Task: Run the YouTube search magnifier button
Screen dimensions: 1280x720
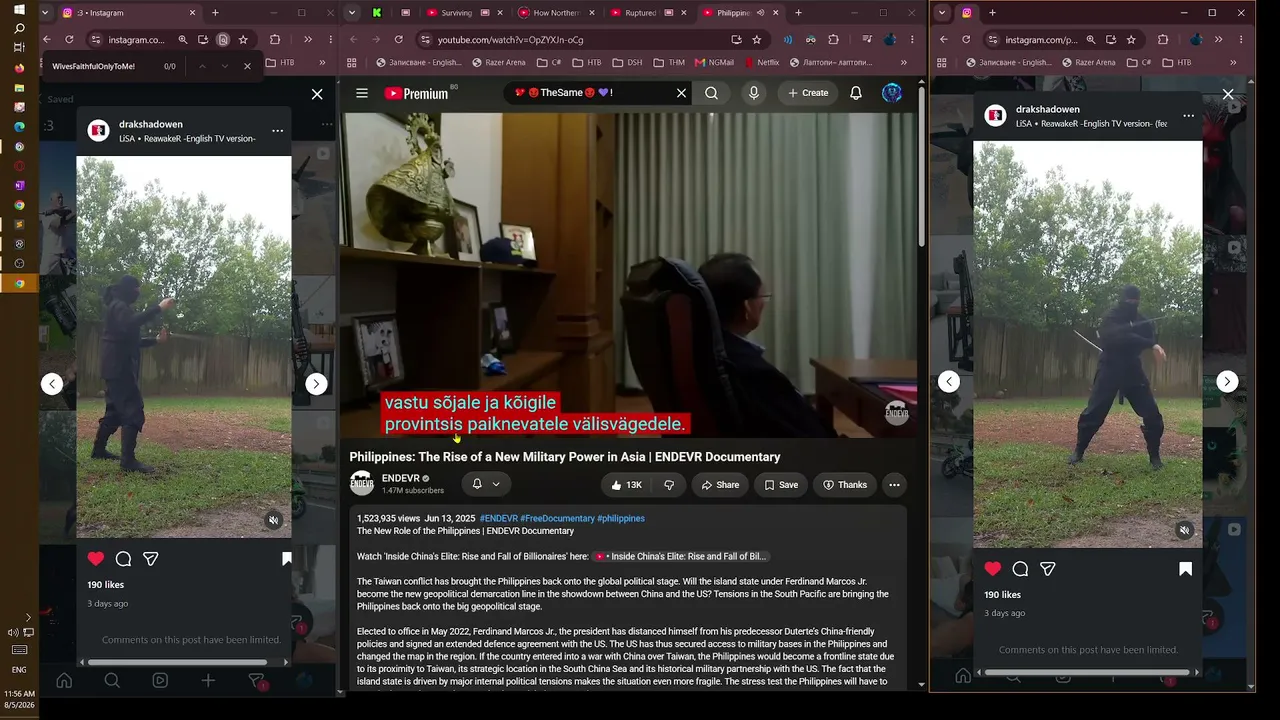Action: click(711, 93)
